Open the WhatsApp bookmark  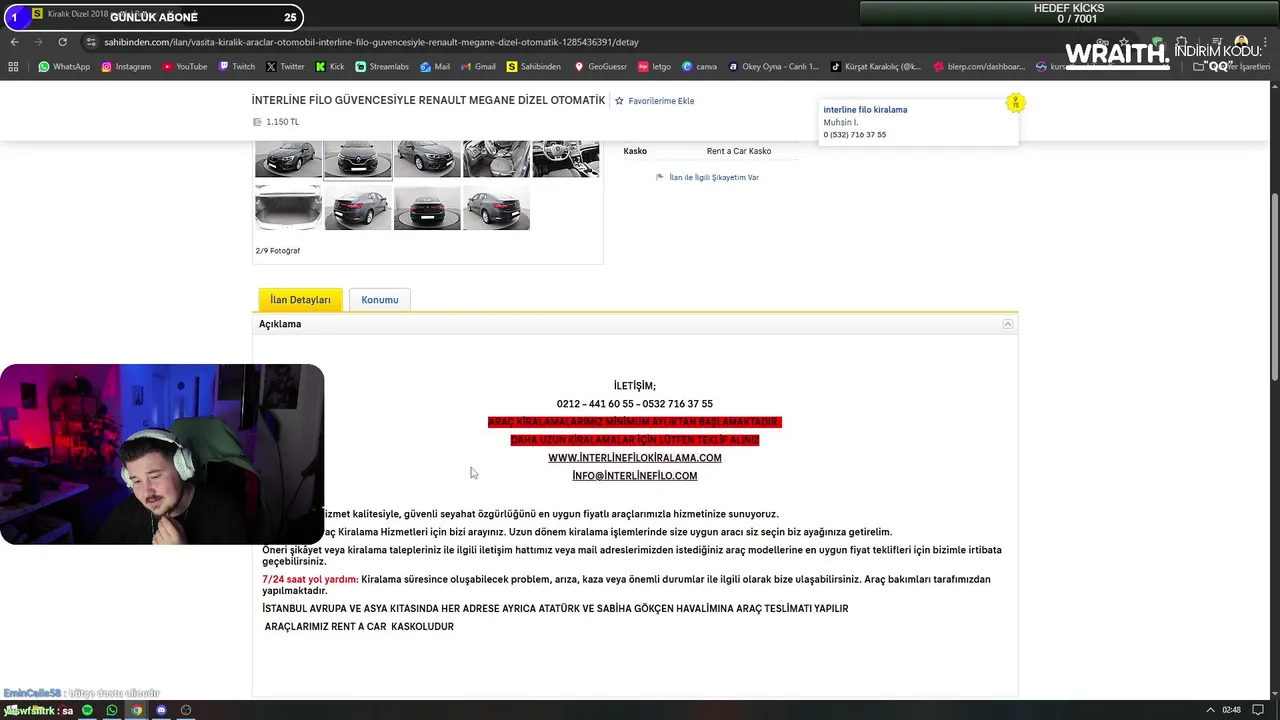64,67
